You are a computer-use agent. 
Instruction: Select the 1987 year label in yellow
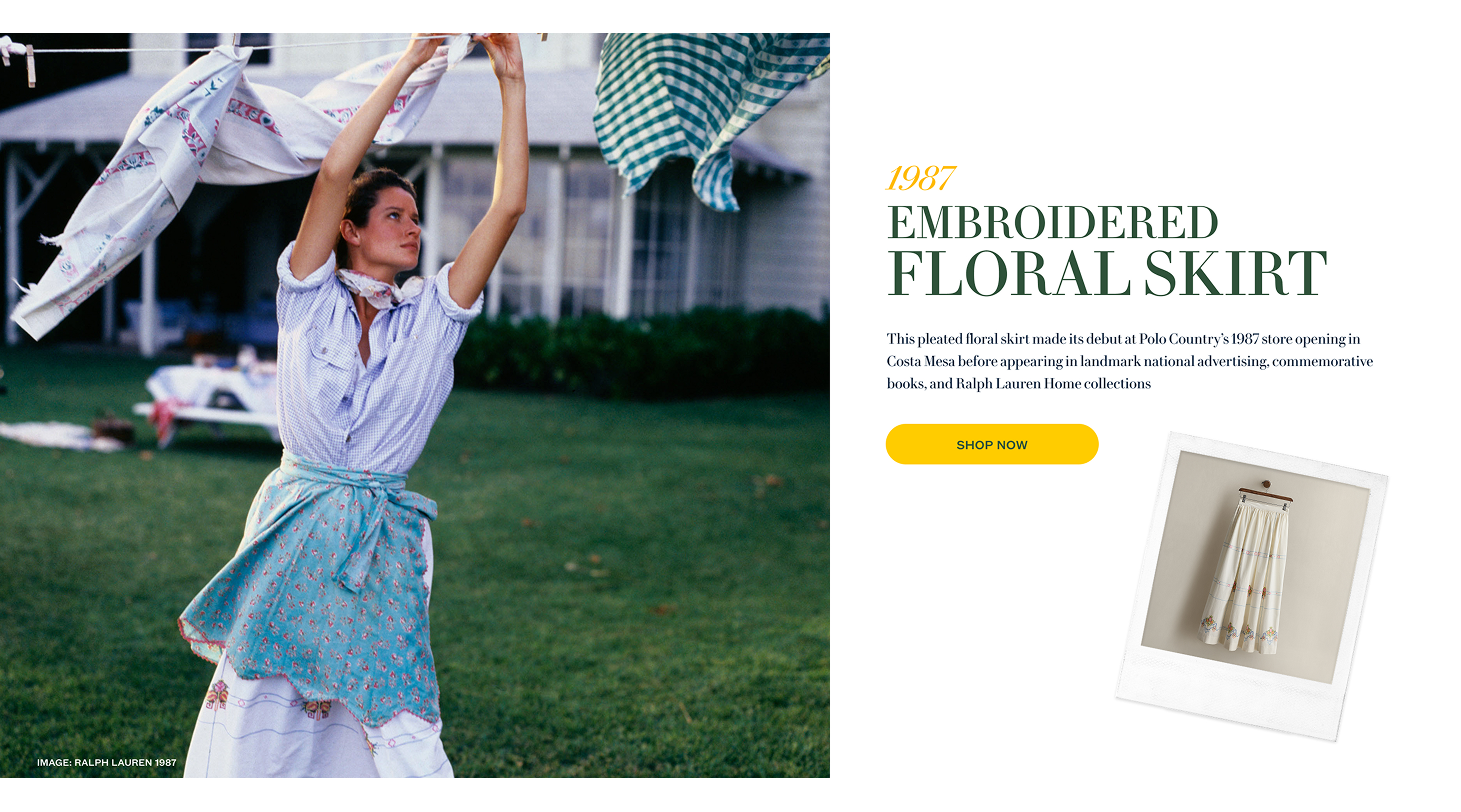point(920,178)
